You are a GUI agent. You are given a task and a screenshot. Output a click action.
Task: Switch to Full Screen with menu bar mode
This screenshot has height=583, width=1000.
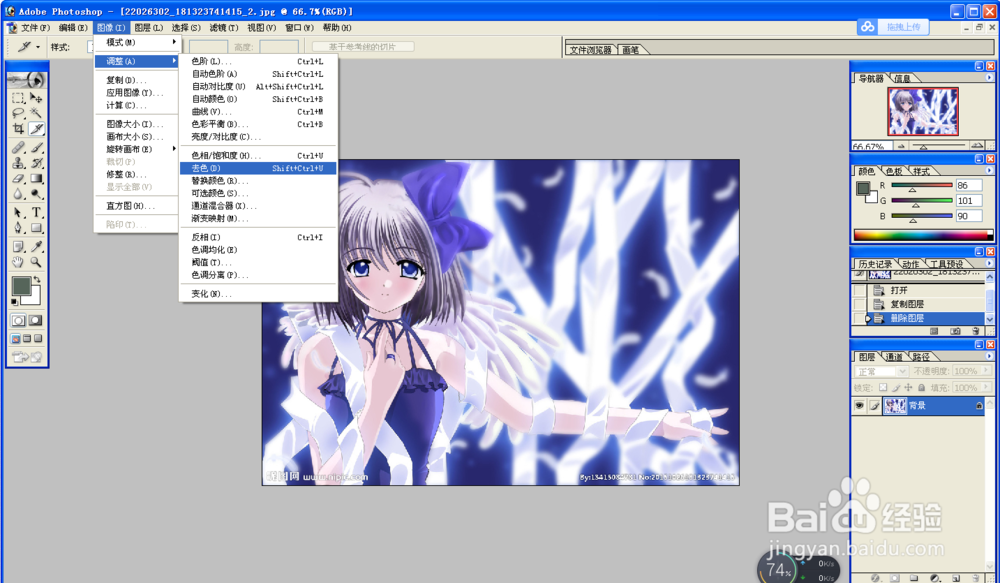[x=27, y=339]
